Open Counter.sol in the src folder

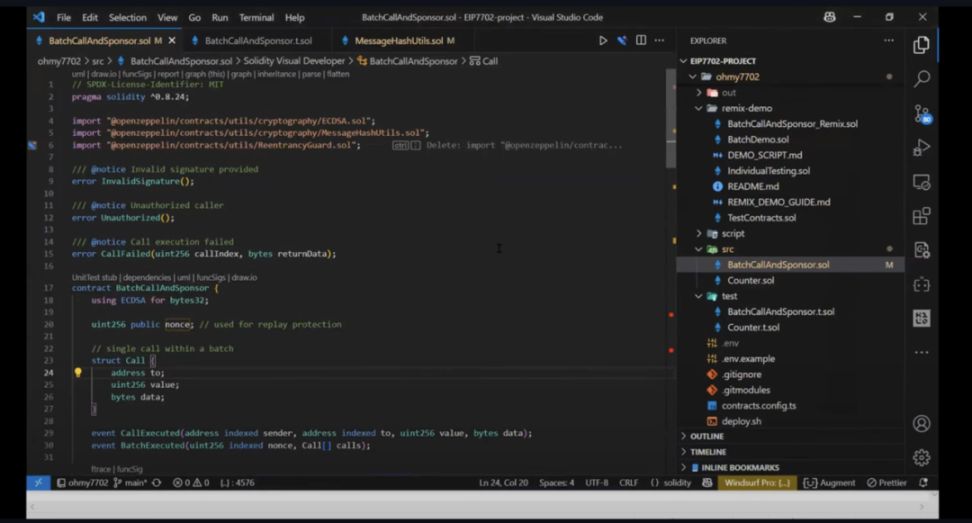click(750, 280)
